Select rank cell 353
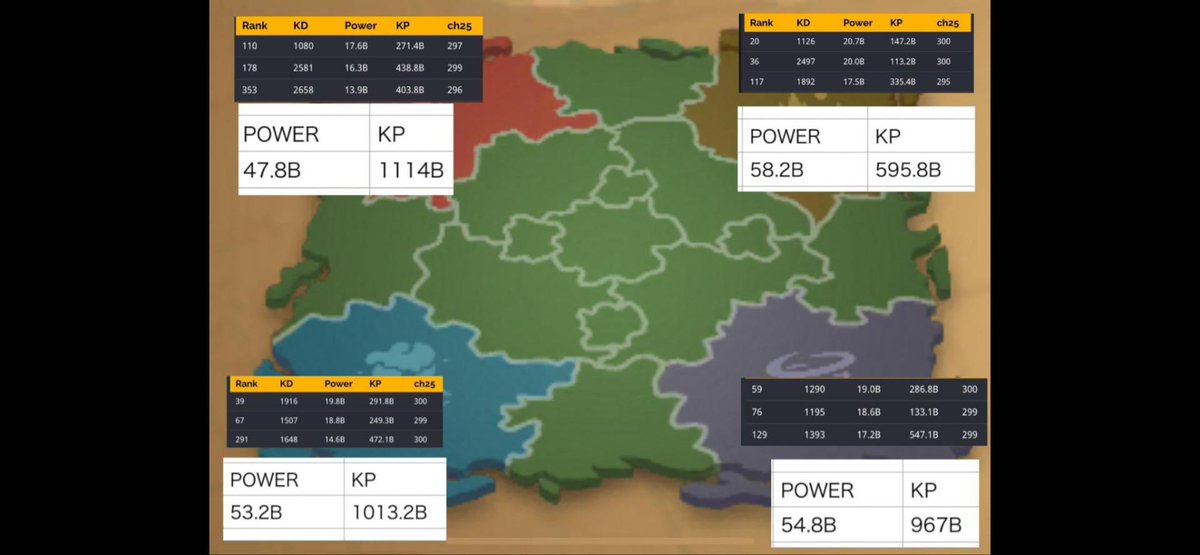Viewport: 1200px width, 555px height. point(249,90)
